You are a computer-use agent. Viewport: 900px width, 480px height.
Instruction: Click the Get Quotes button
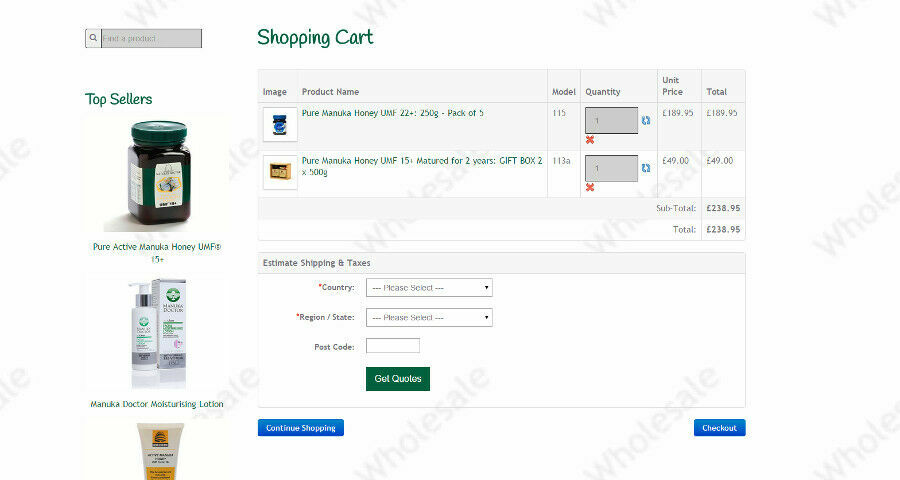pyautogui.click(x=398, y=379)
